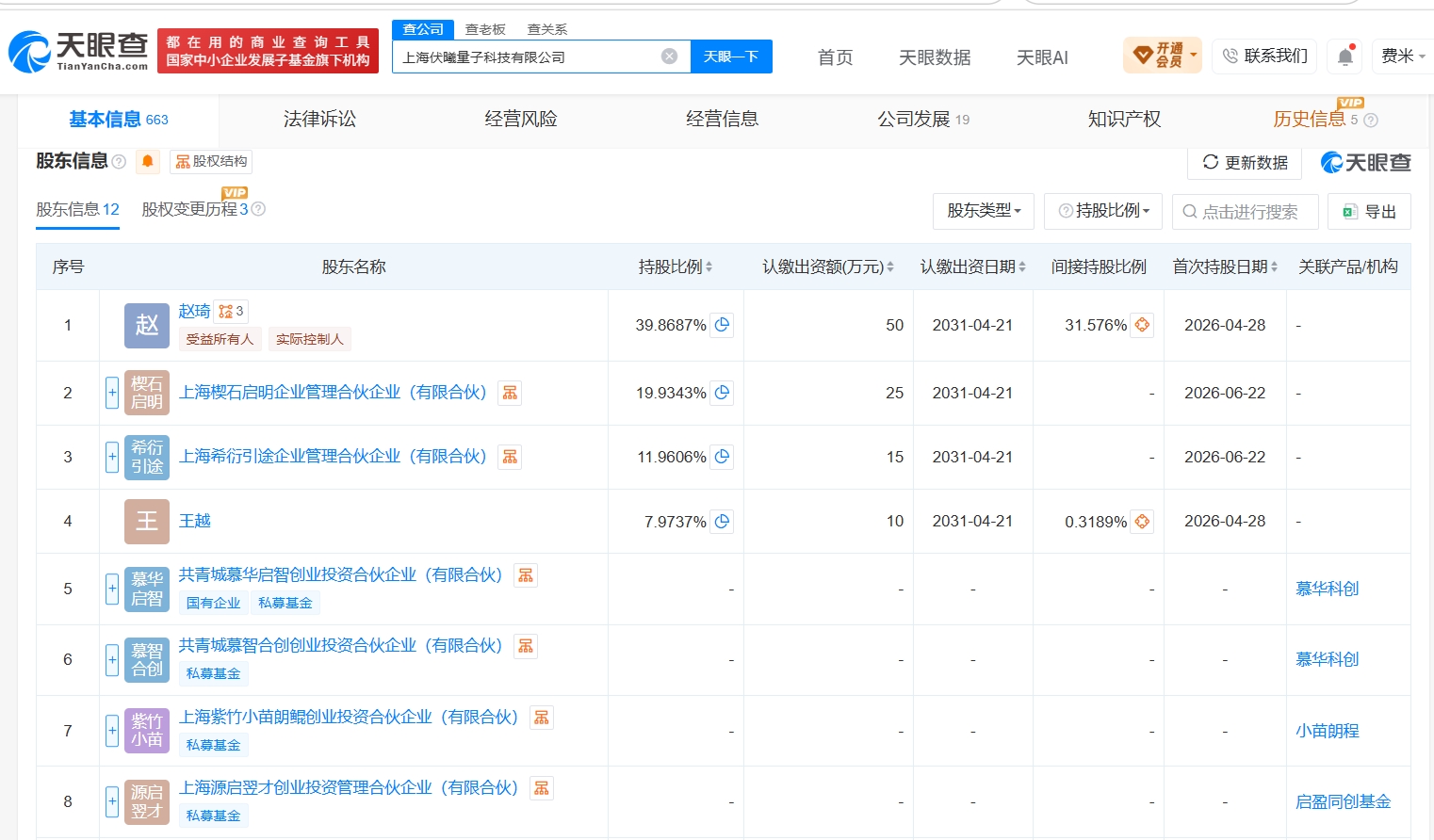Subscribe via orange bell beside 股东信息

tap(148, 162)
